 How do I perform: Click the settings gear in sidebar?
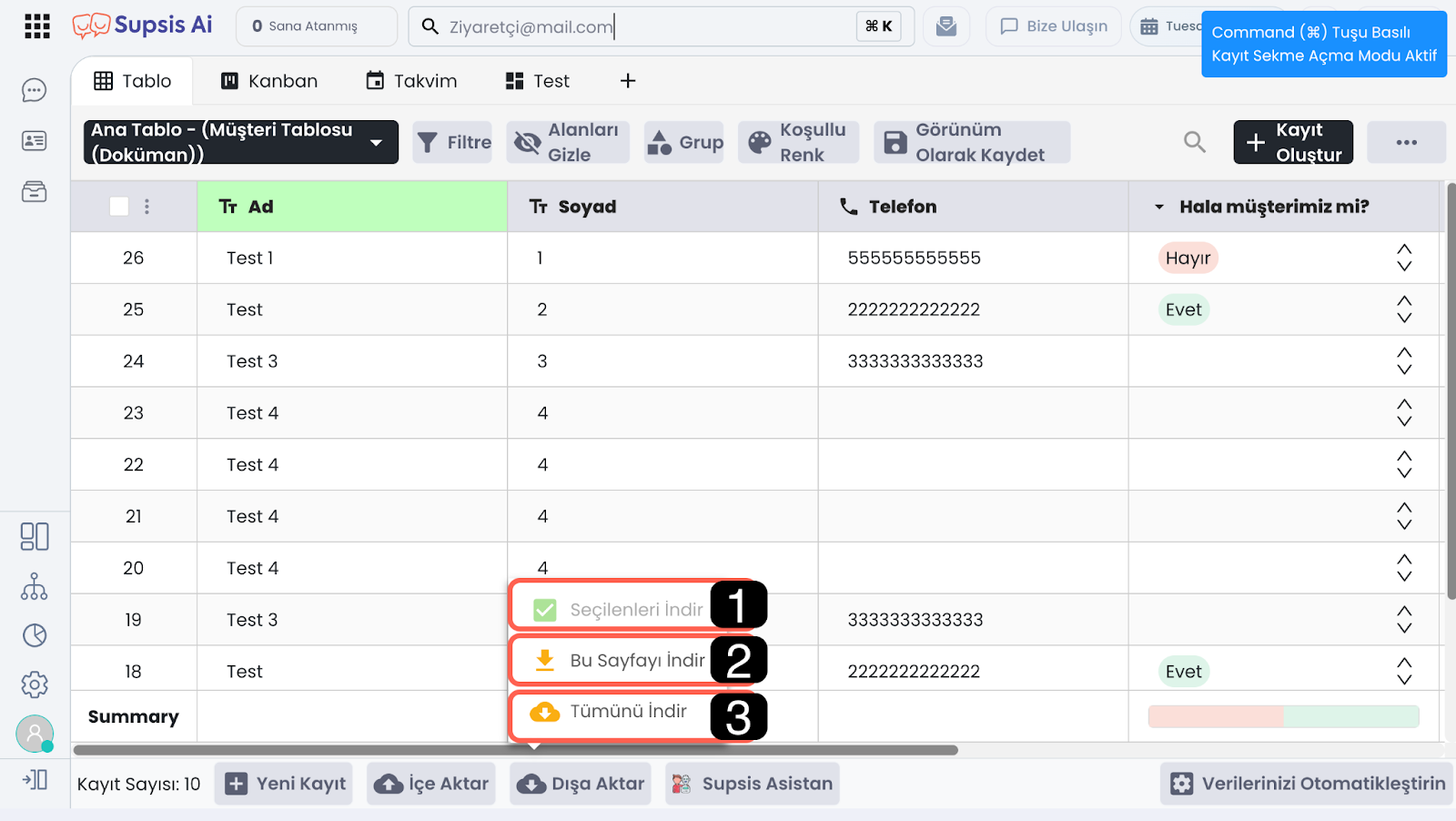35,684
